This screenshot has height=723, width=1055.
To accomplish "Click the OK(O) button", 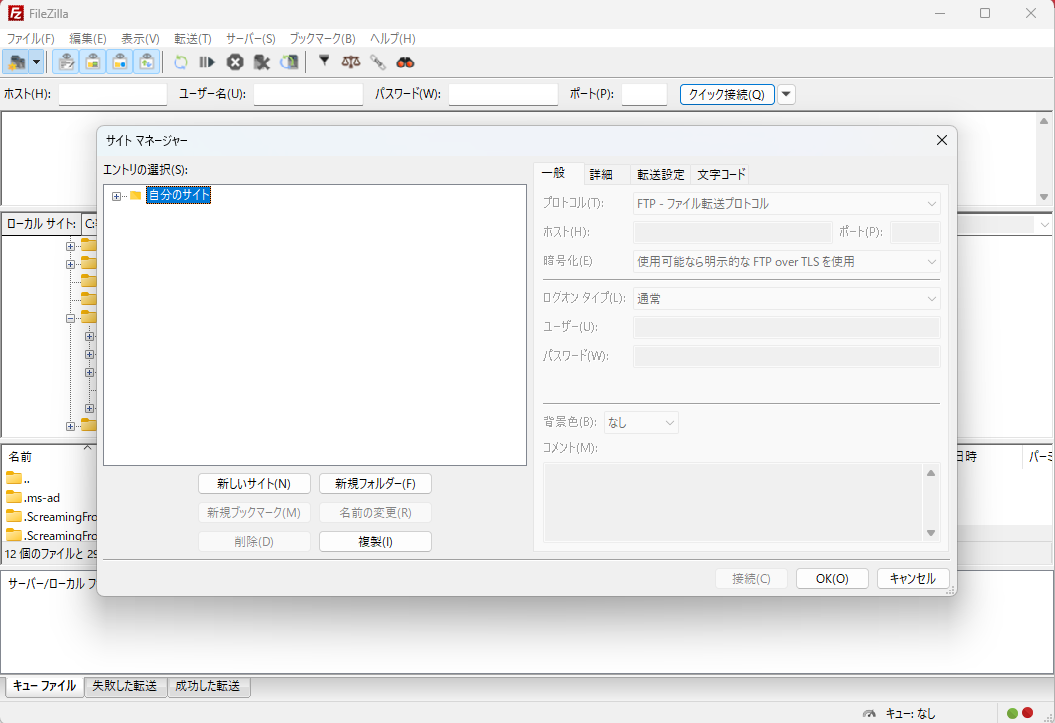I will pos(832,578).
